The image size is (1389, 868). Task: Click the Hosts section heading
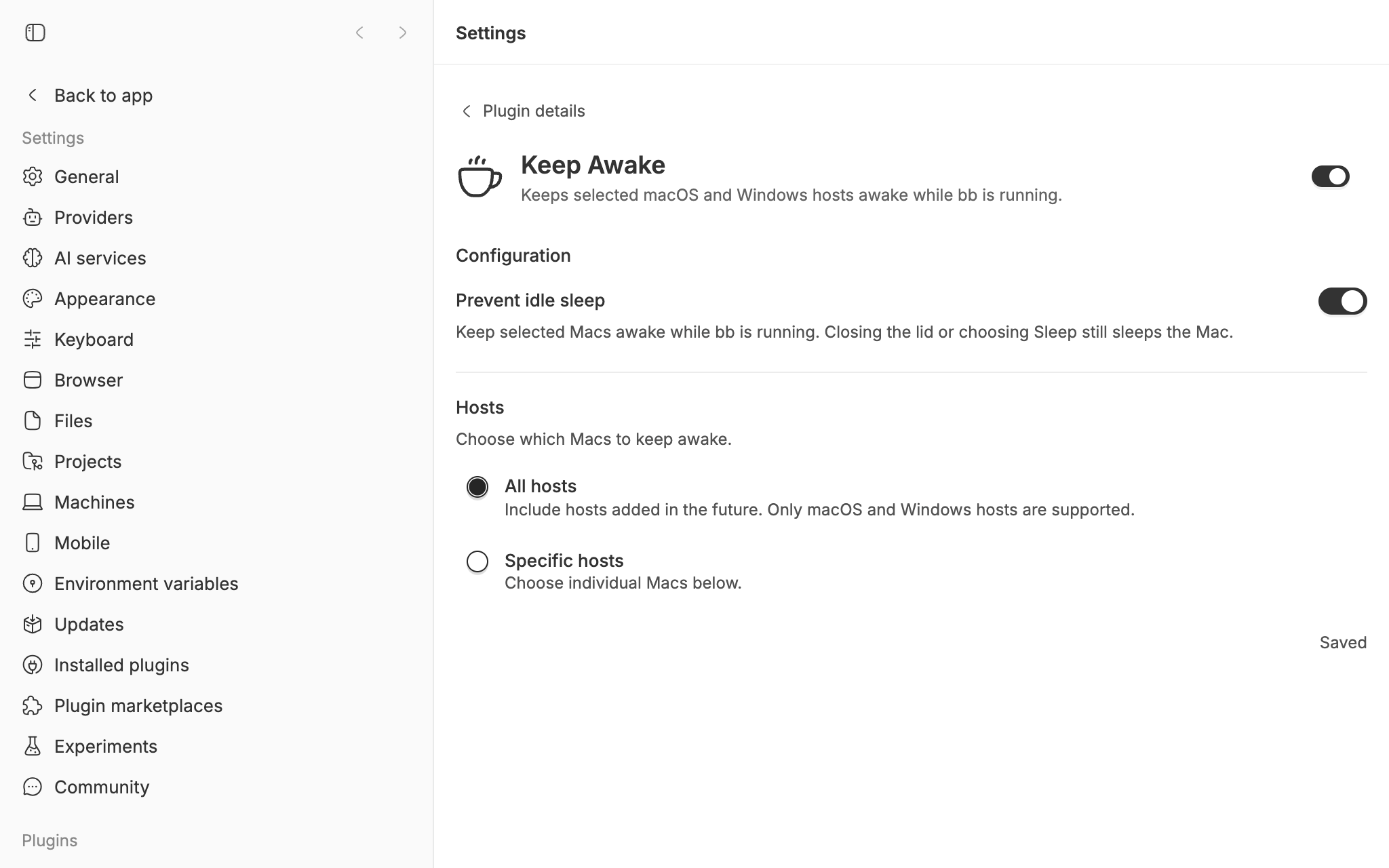[480, 407]
